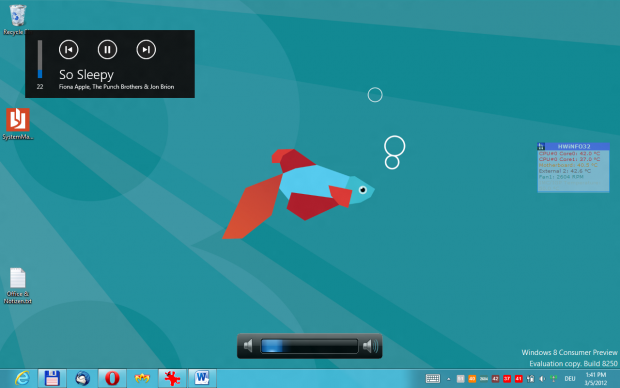Viewport: 620px width, 388px height.
Task: Skip to the next track in media overlay
Action: point(146,49)
